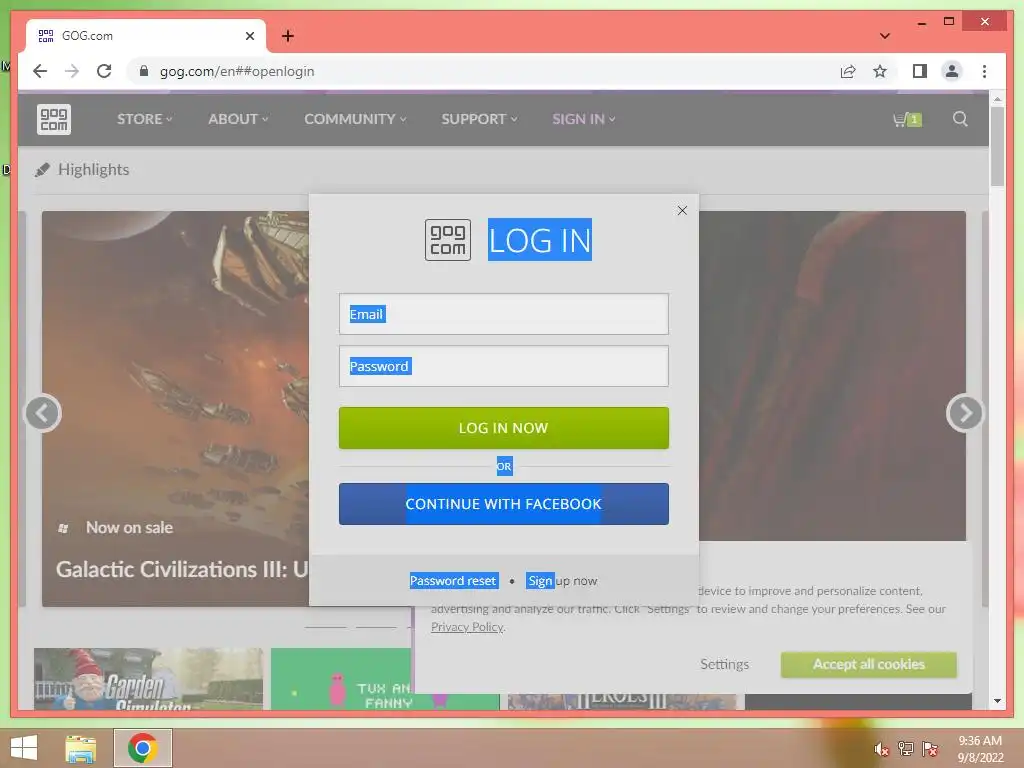1024x768 pixels.
Task: Reload the page
Action: [x=104, y=71]
